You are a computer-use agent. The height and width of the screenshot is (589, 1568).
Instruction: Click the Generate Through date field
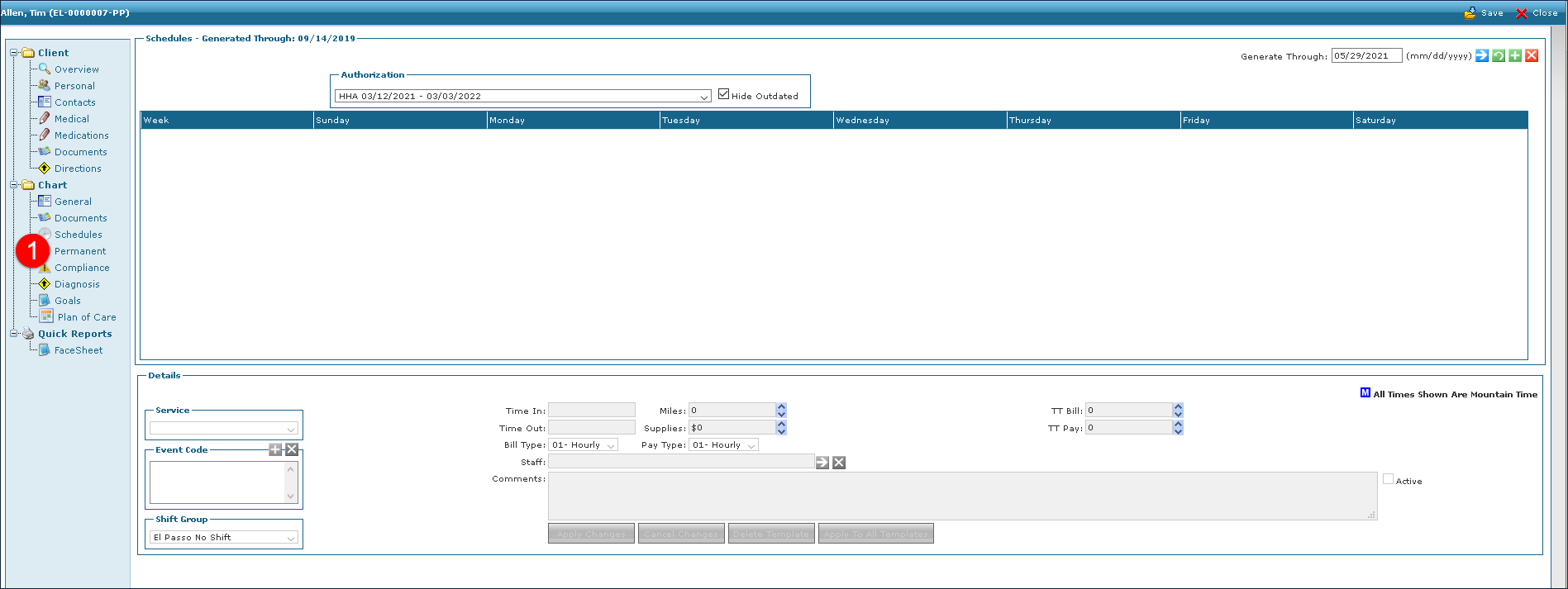click(1365, 55)
